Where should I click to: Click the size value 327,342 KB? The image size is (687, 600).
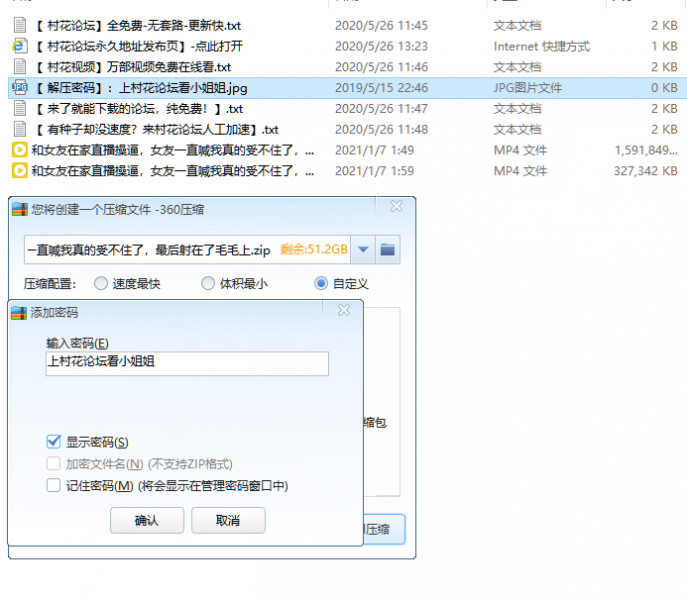645,171
